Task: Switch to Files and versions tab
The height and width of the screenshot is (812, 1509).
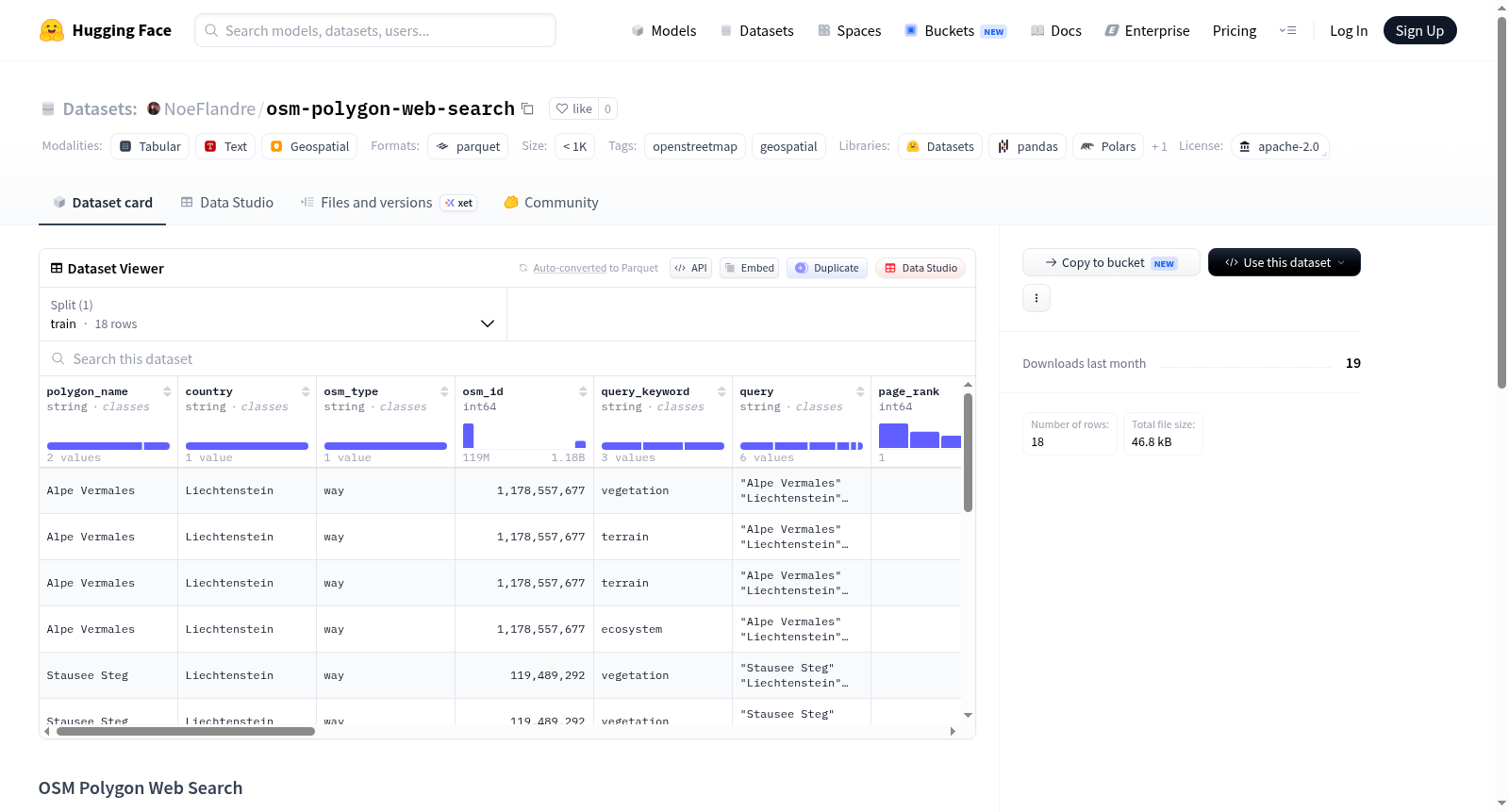Action: (x=389, y=202)
